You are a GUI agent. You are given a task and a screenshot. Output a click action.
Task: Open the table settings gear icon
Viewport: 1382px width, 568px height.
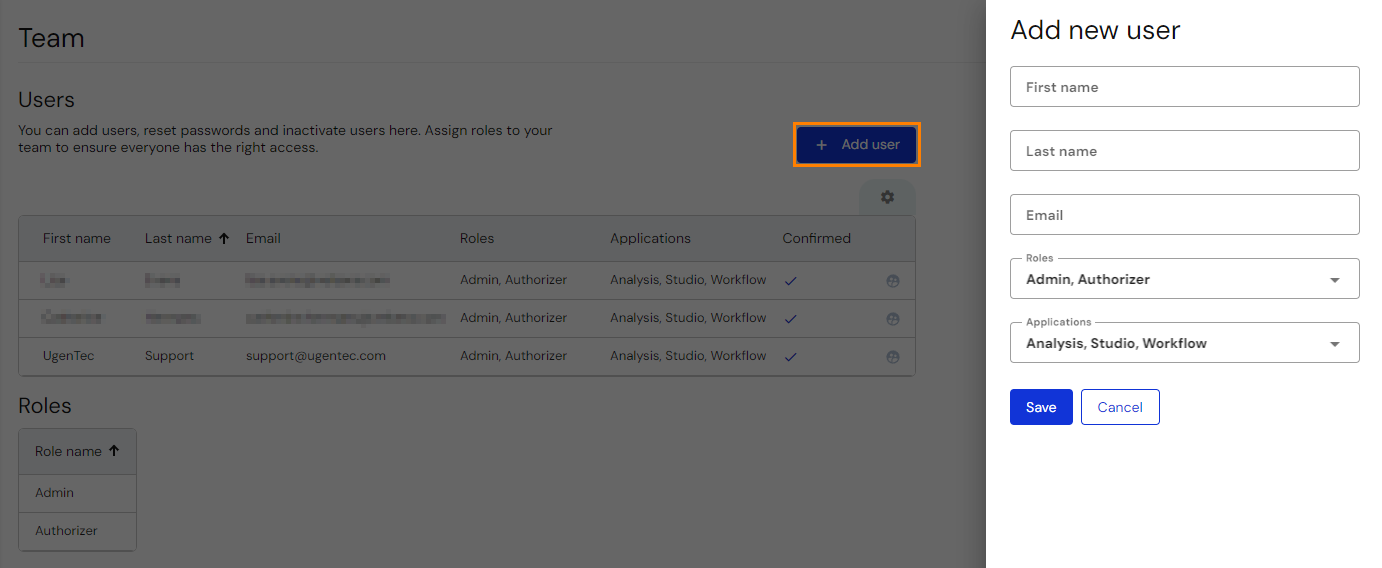(x=887, y=197)
